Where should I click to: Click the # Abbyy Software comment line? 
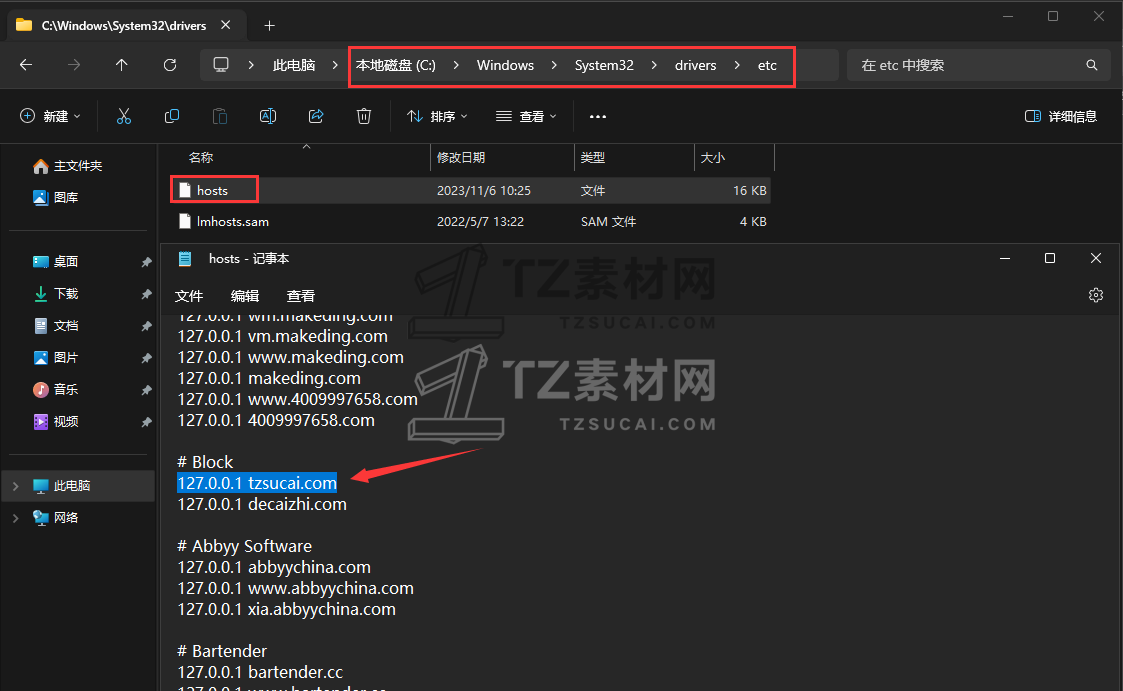click(x=245, y=546)
